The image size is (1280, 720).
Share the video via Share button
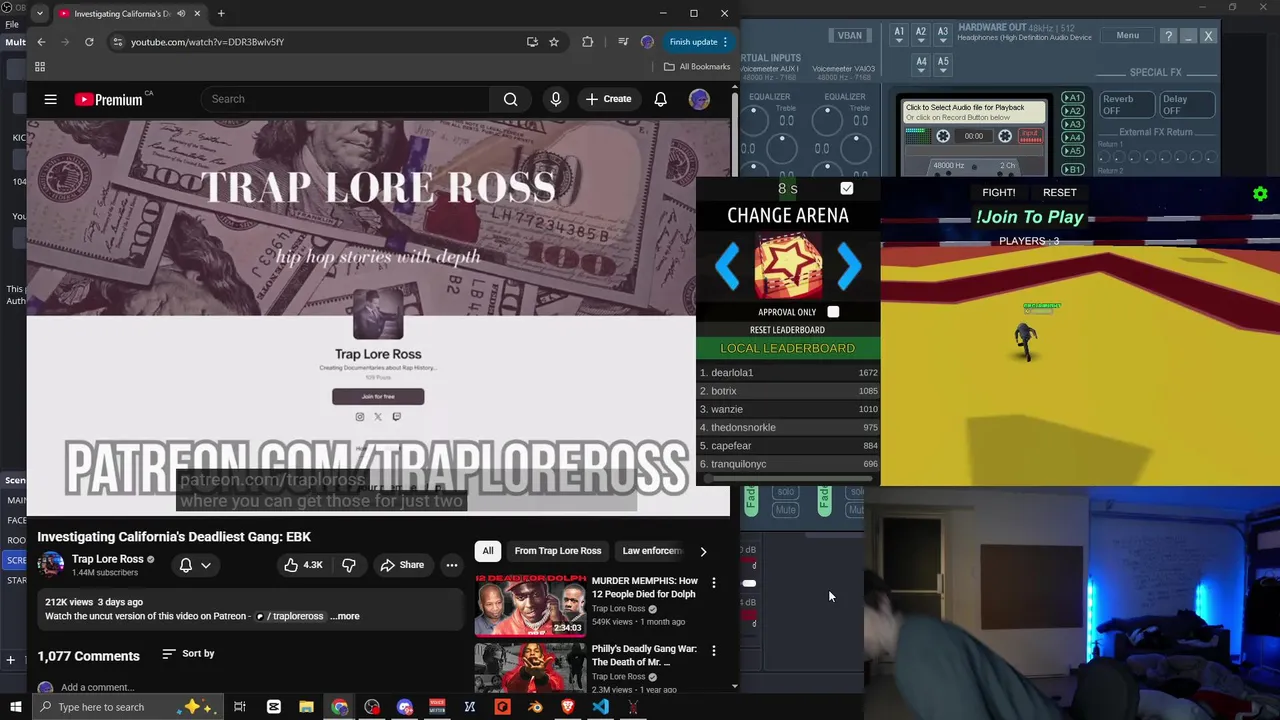[x=402, y=565]
